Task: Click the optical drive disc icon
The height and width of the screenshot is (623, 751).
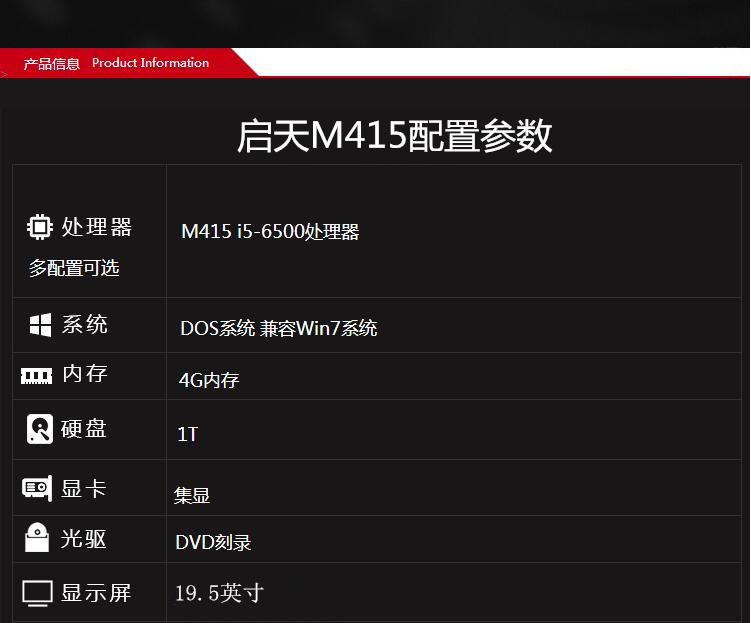Action: tap(37, 537)
